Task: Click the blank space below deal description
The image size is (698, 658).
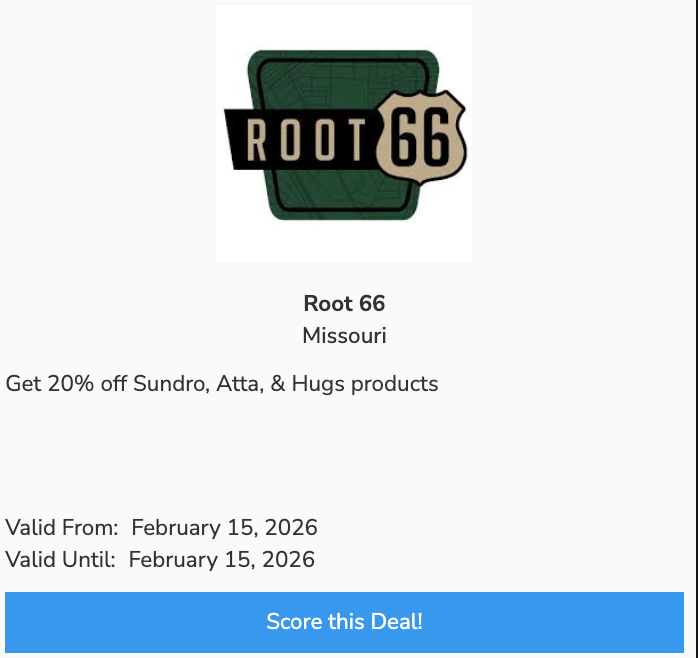Action: click(x=344, y=450)
